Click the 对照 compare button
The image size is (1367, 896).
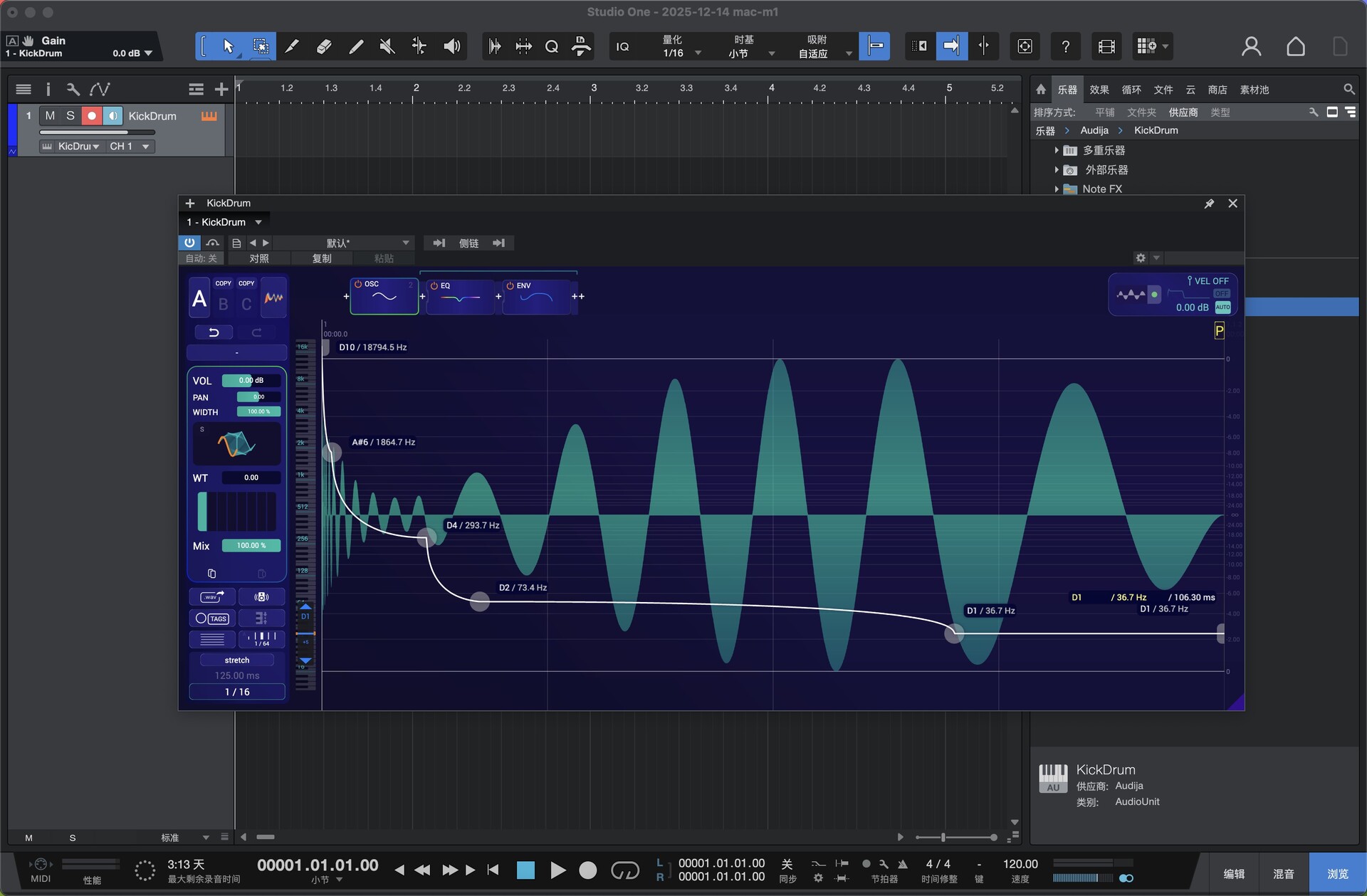pyautogui.click(x=258, y=258)
